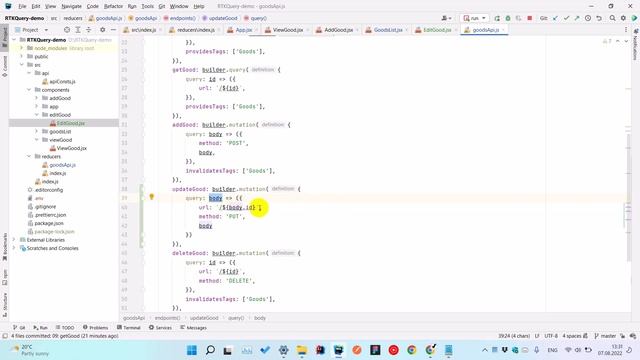Collapse the RTKQuery-demo root folder

[x=15, y=40]
